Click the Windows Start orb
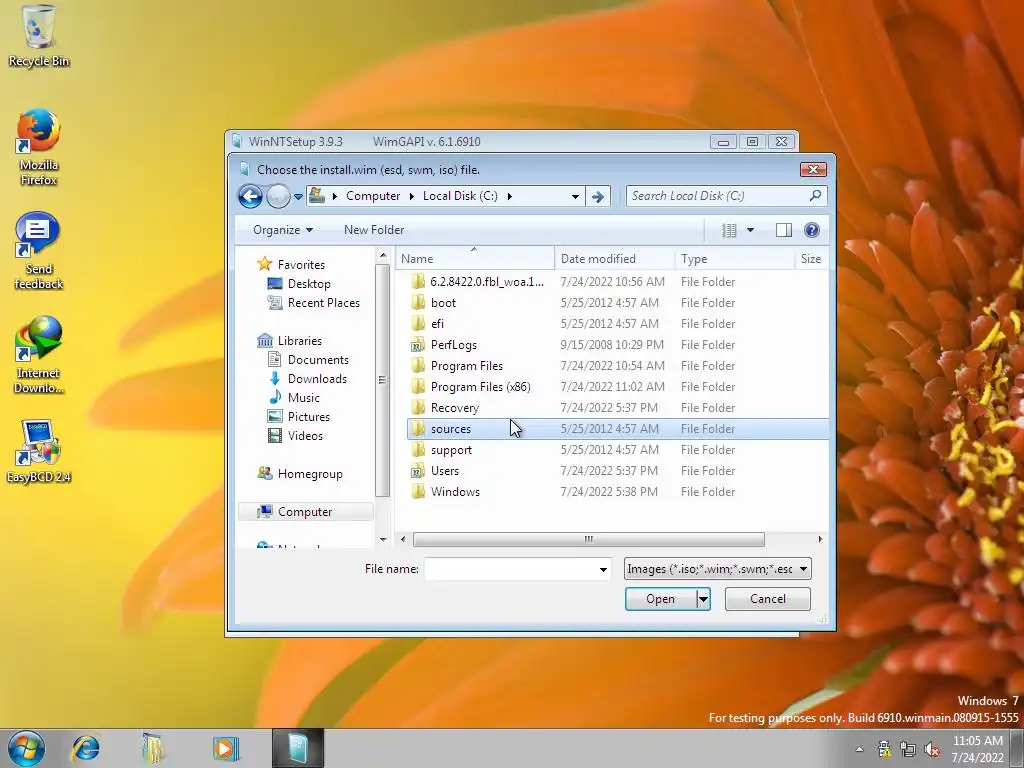 [26, 748]
